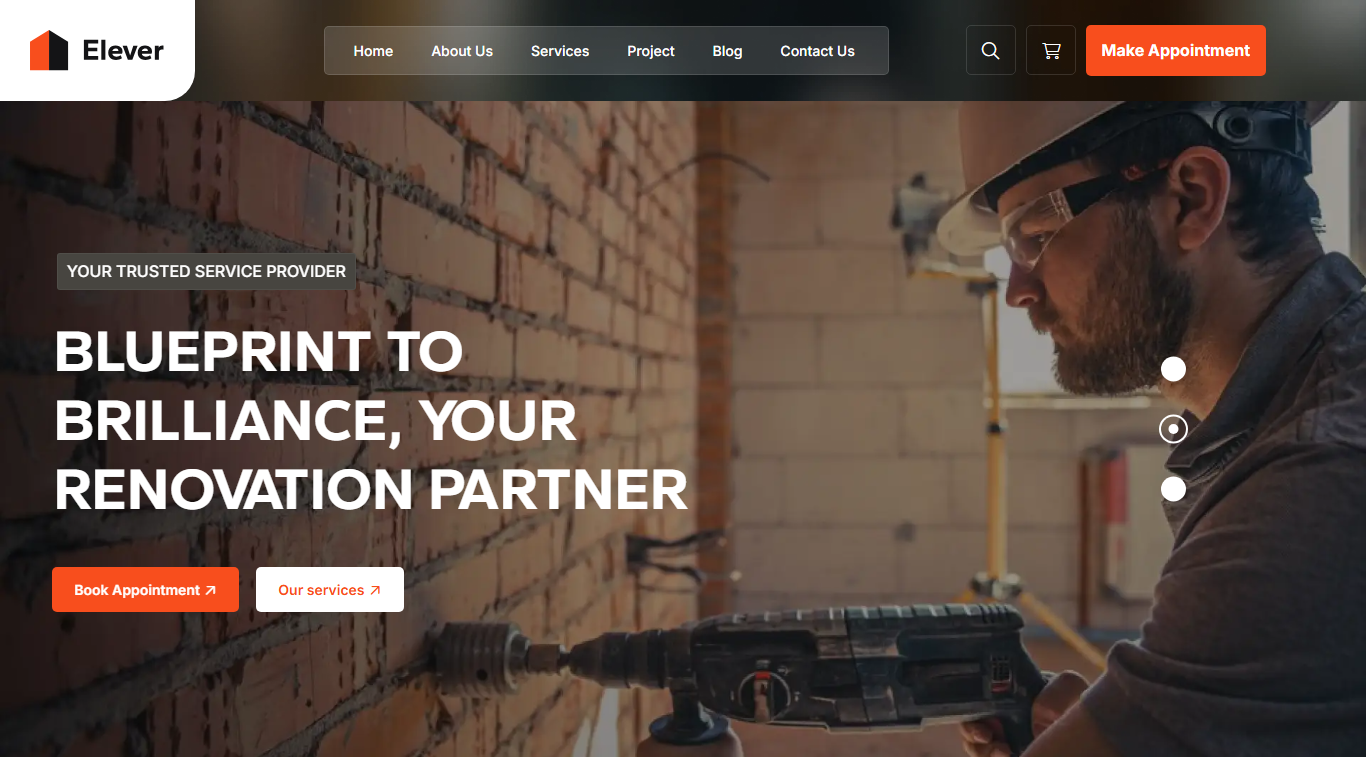Open the Services menu

pyautogui.click(x=560, y=51)
